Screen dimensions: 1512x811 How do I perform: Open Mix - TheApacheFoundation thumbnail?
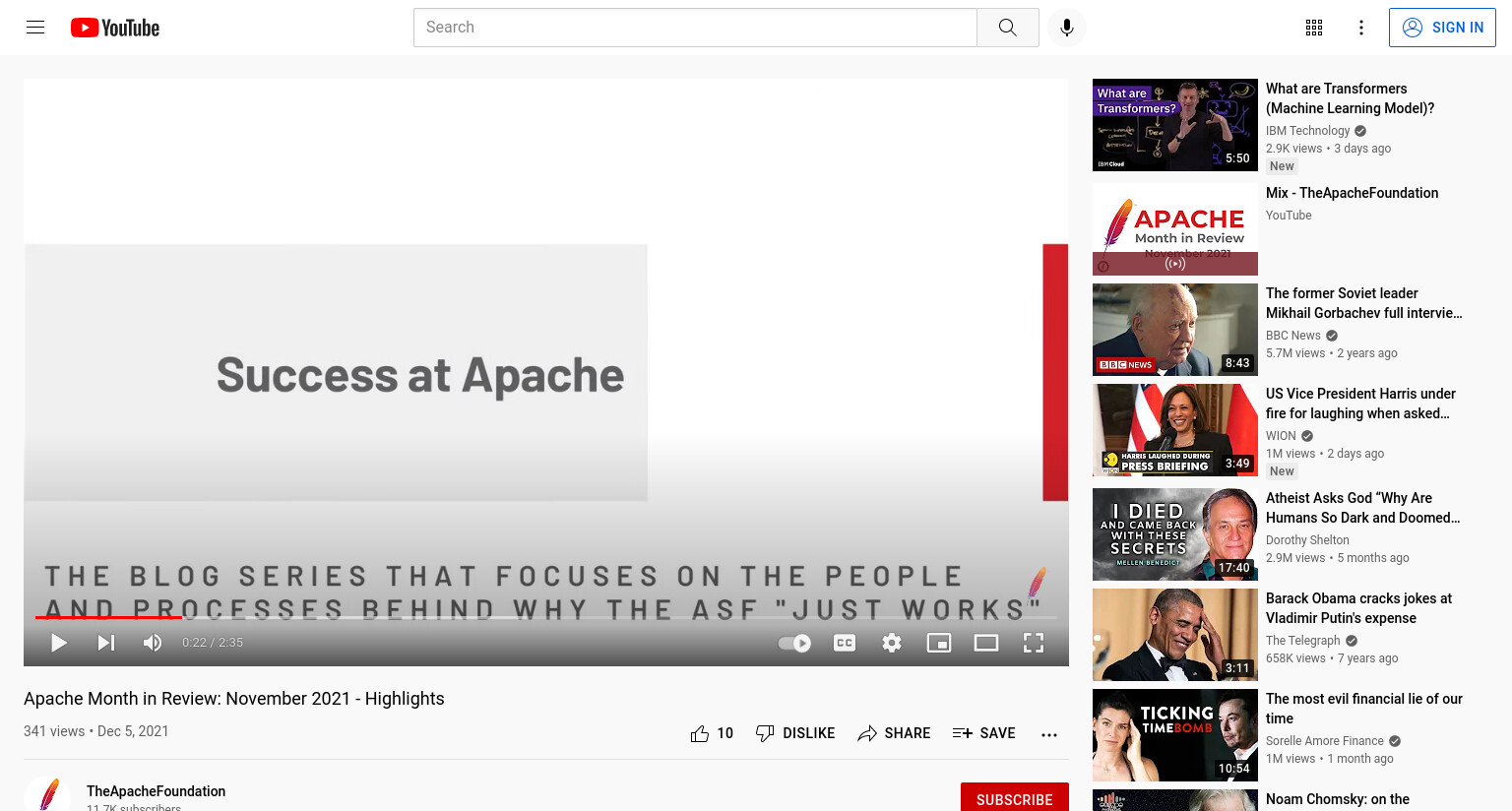click(1175, 229)
